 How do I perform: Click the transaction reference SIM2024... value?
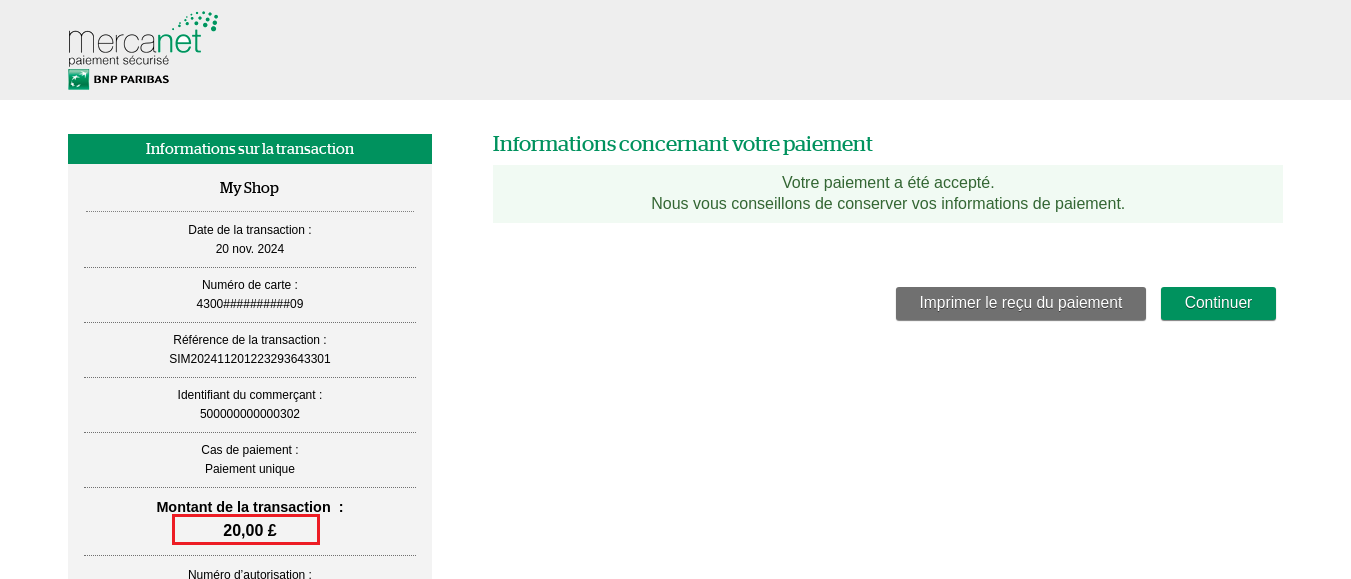click(x=249, y=359)
